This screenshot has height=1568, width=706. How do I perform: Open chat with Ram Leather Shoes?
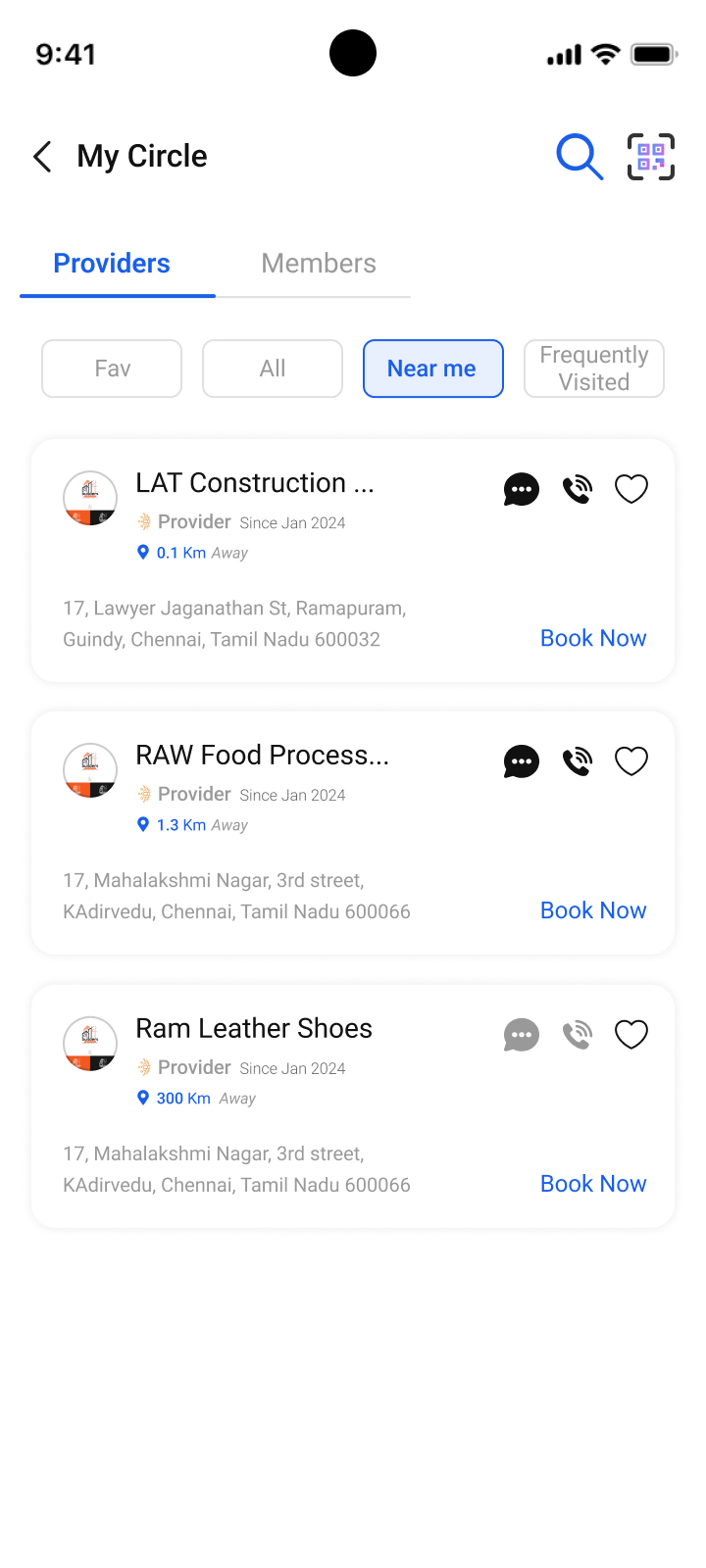(x=521, y=1035)
